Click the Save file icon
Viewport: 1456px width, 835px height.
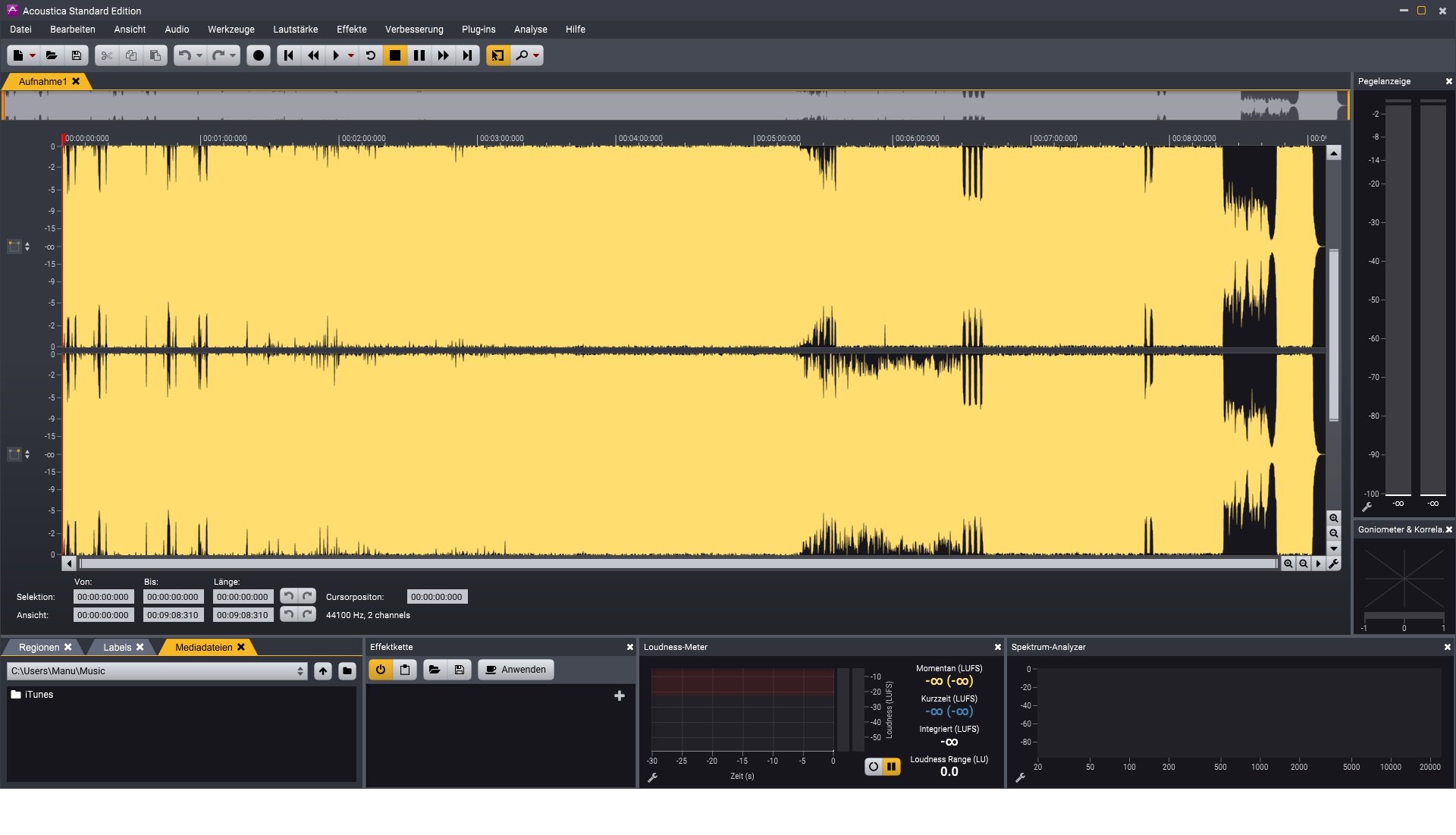point(77,55)
